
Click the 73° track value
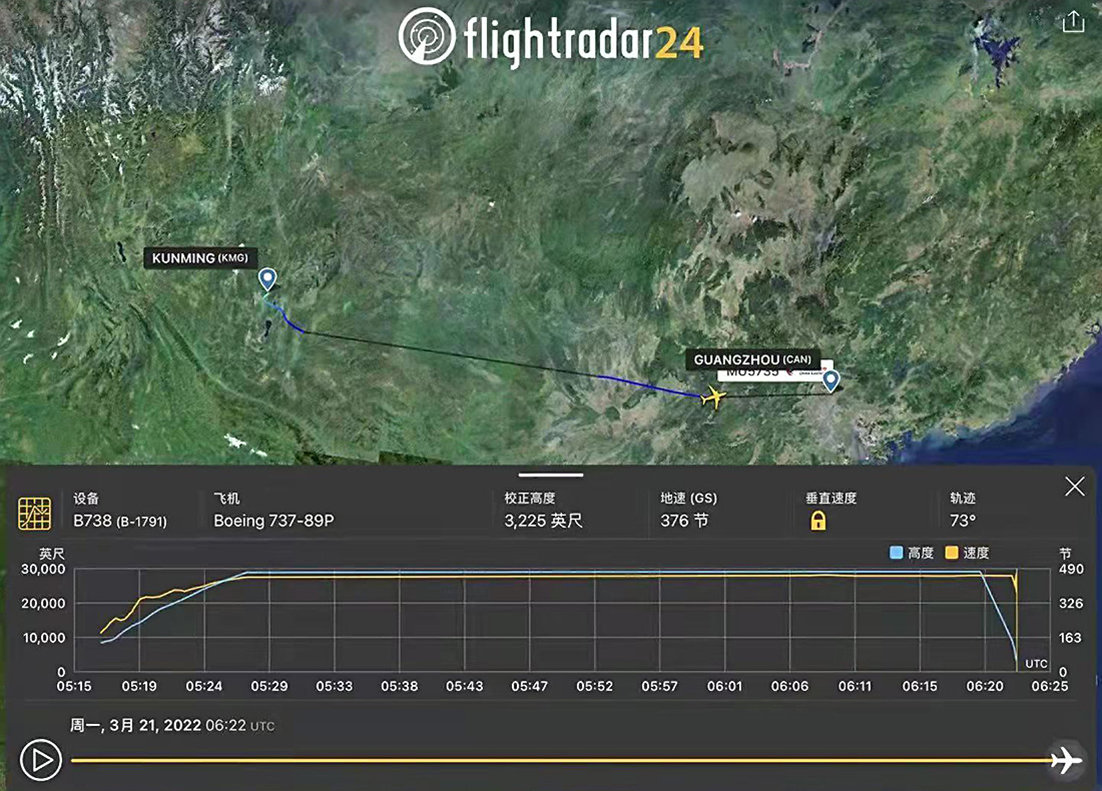(963, 520)
